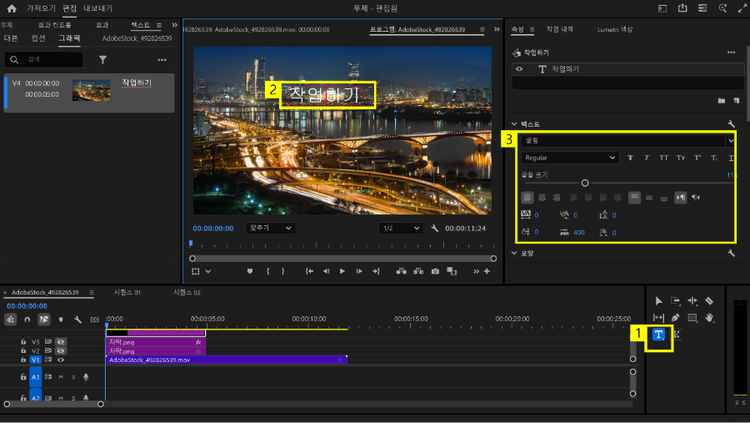Pick the Hand tool
The image size is (750, 423).
pyautogui.click(x=709, y=318)
